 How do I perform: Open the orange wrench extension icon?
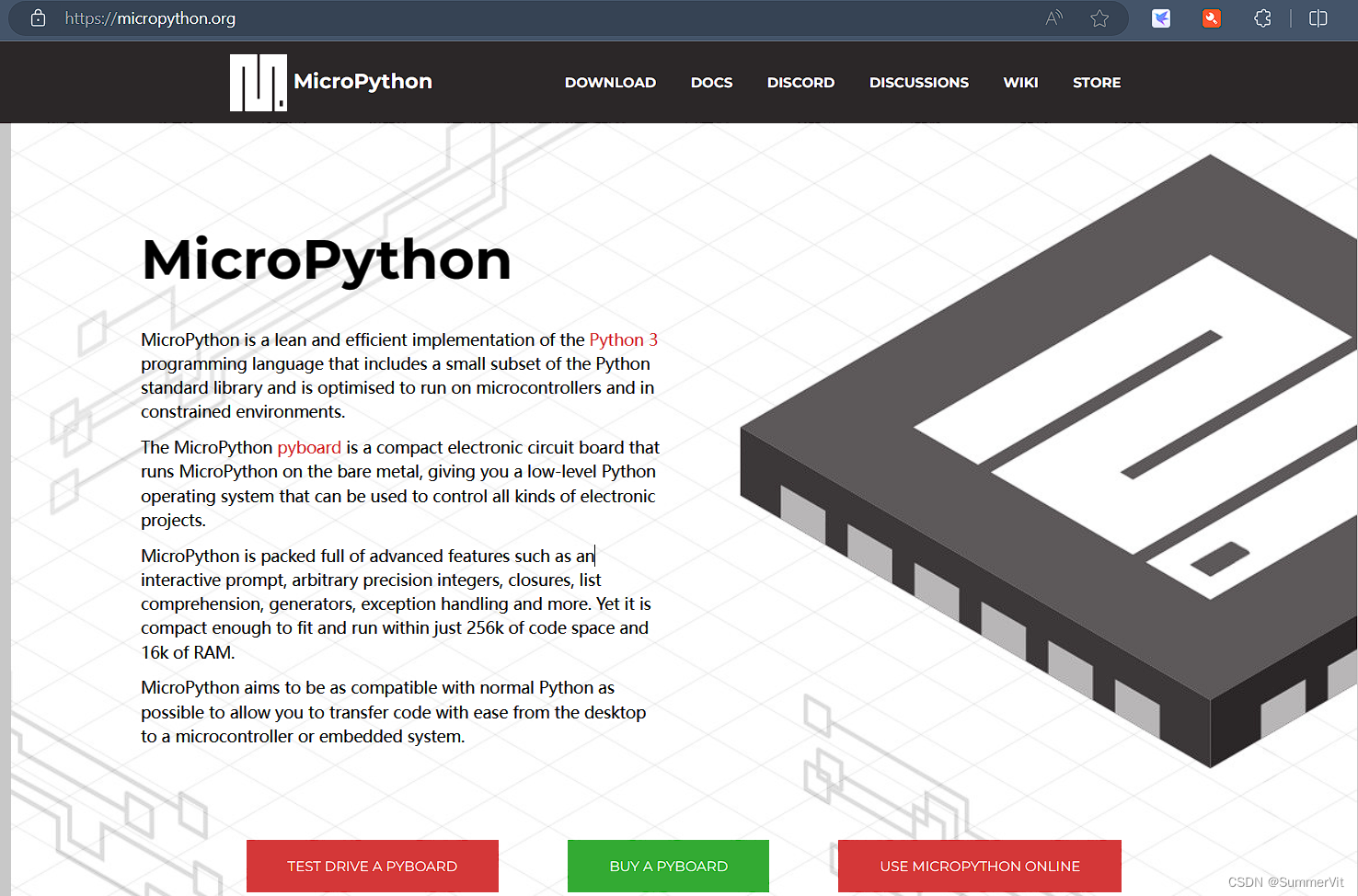1211,17
